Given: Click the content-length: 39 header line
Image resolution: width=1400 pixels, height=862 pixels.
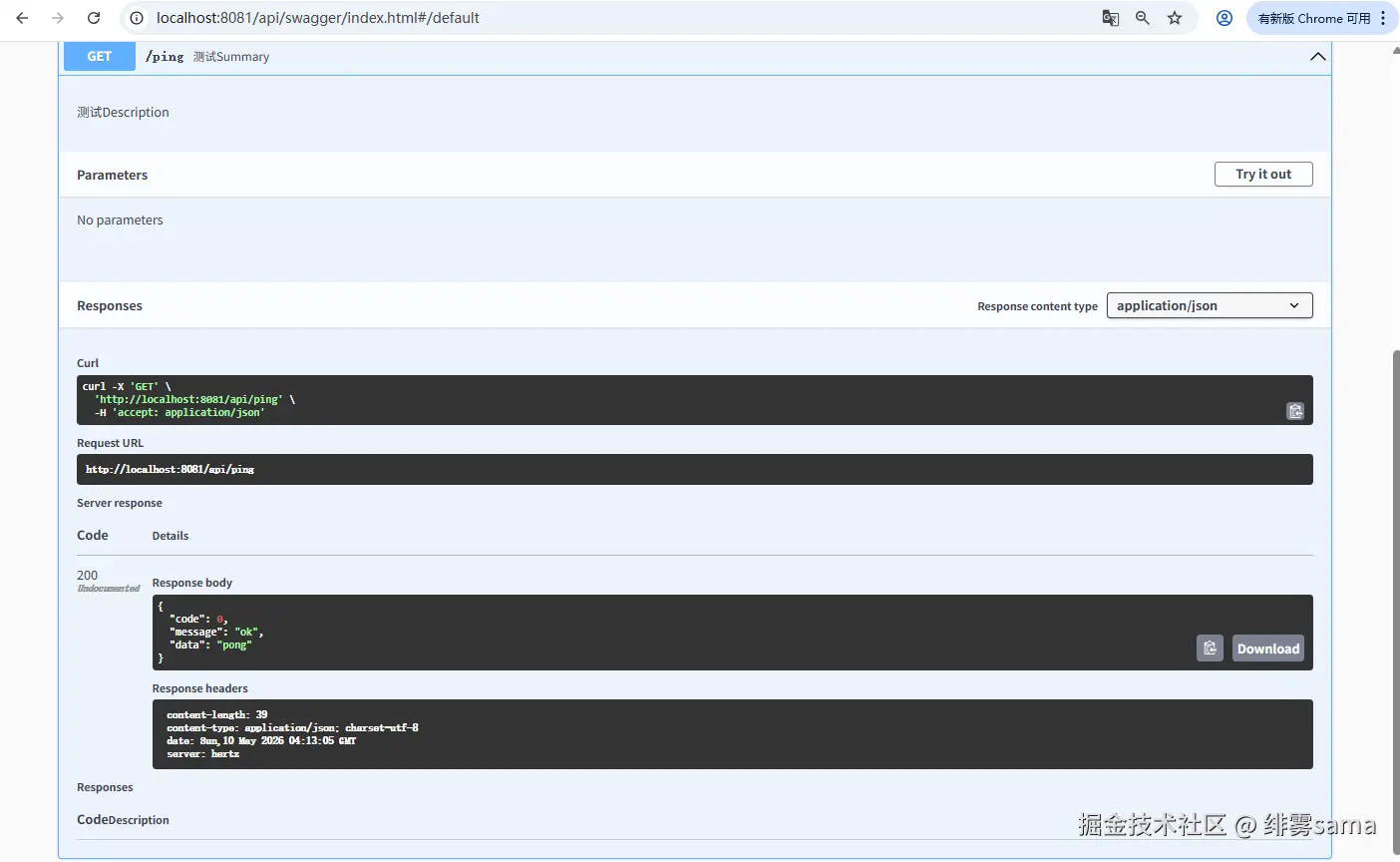Looking at the screenshot, I should (x=217, y=715).
